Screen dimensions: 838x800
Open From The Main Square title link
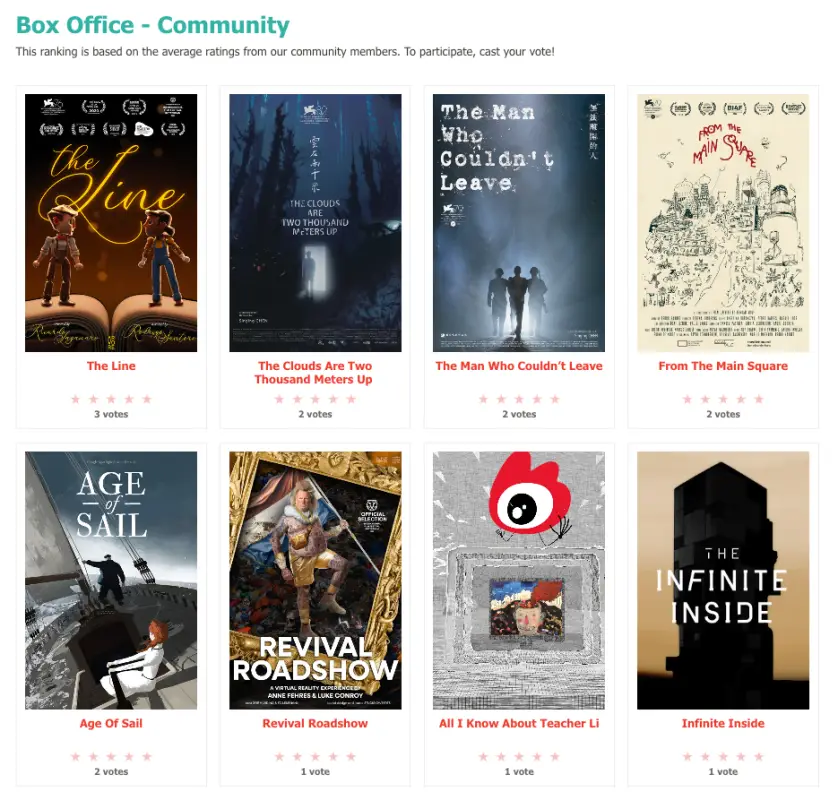point(723,366)
